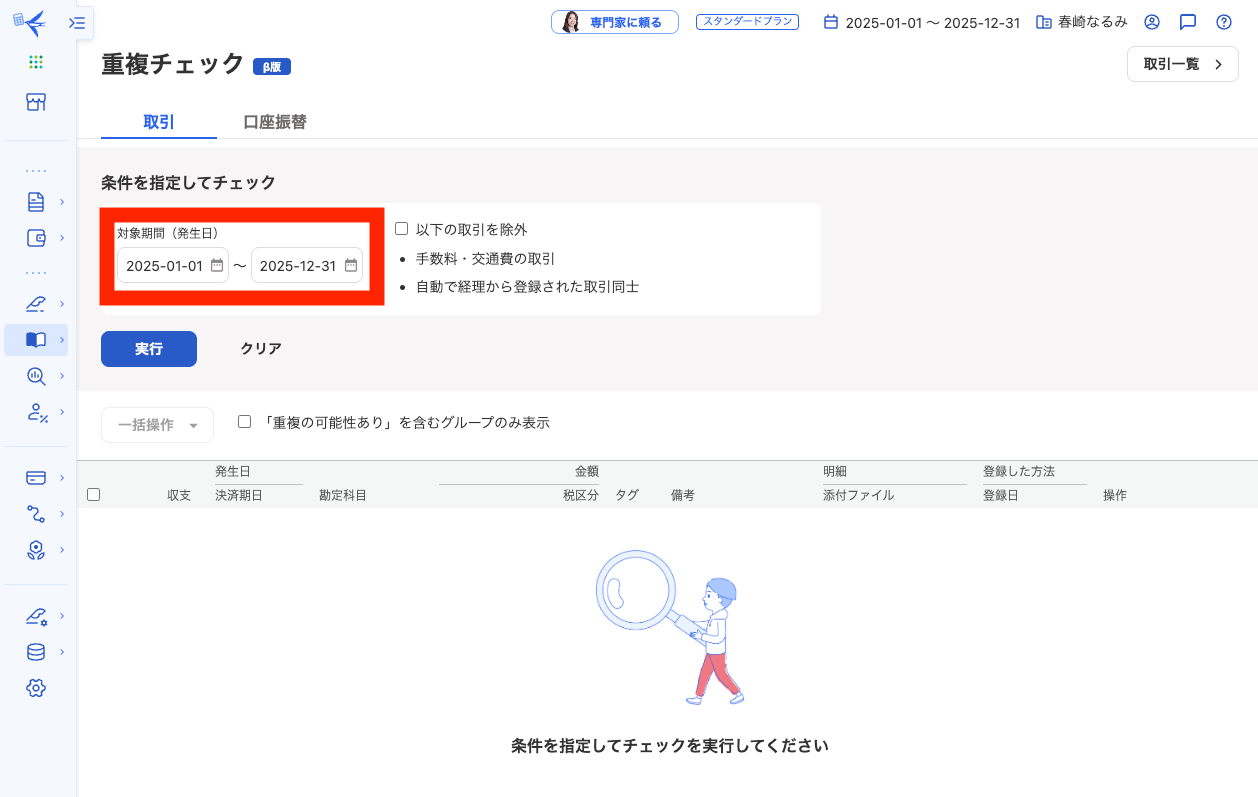This screenshot has height=797, width=1258.
Task: Click the account profile icon top right
Action: (1151, 22)
